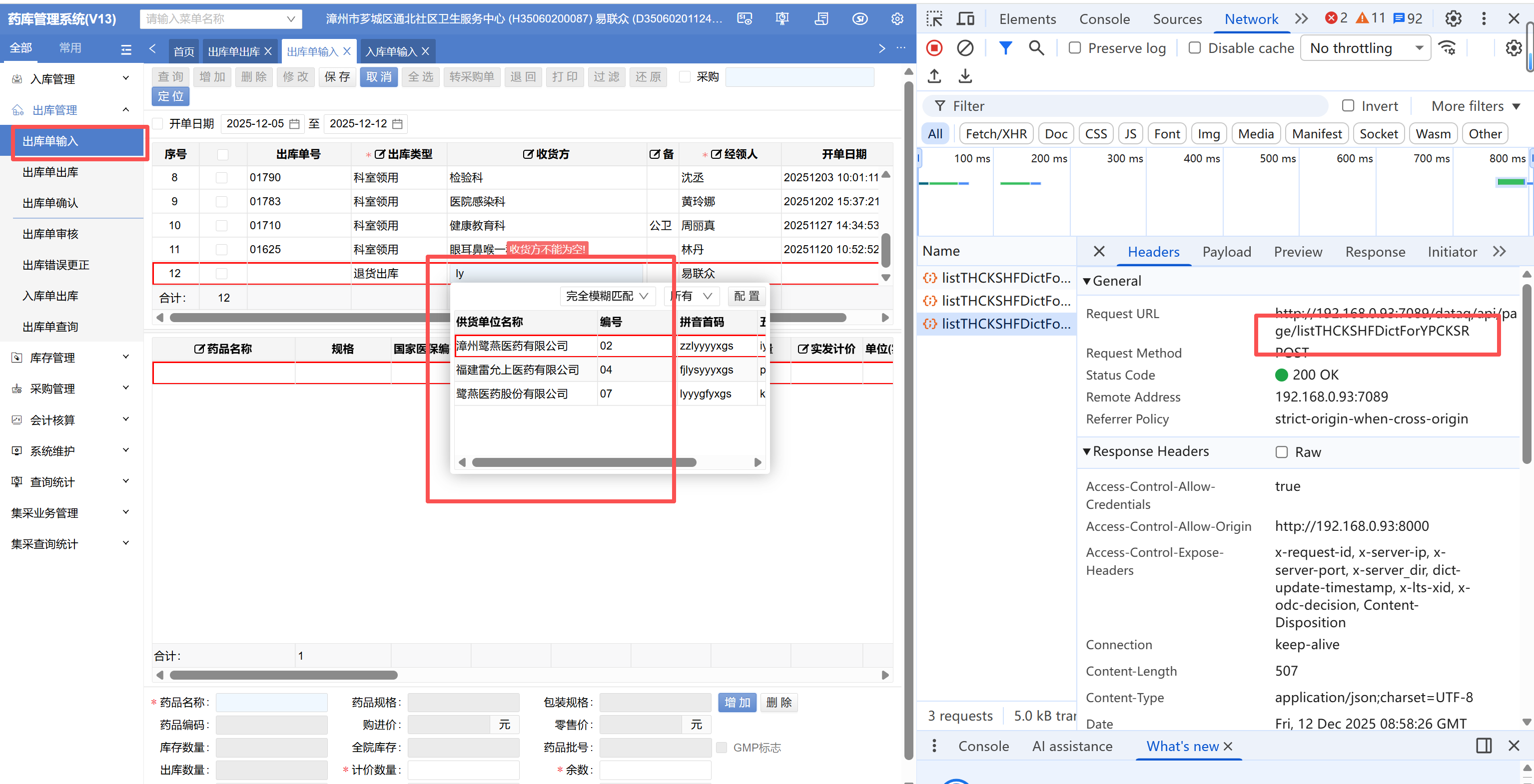
Task: Click the export HAR download icon
Action: 965,76
